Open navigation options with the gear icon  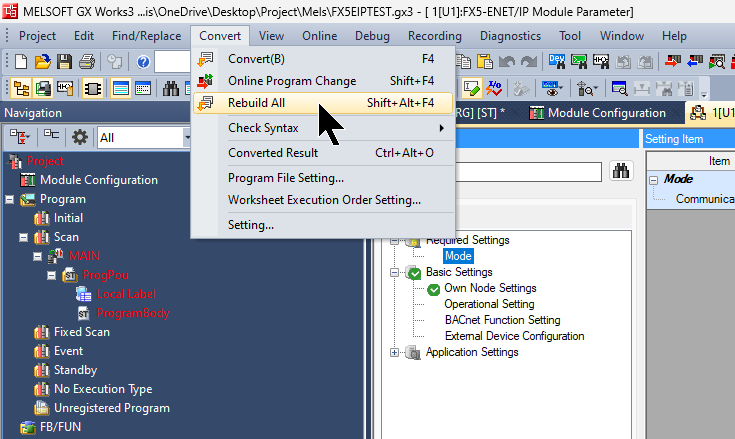tap(80, 137)
